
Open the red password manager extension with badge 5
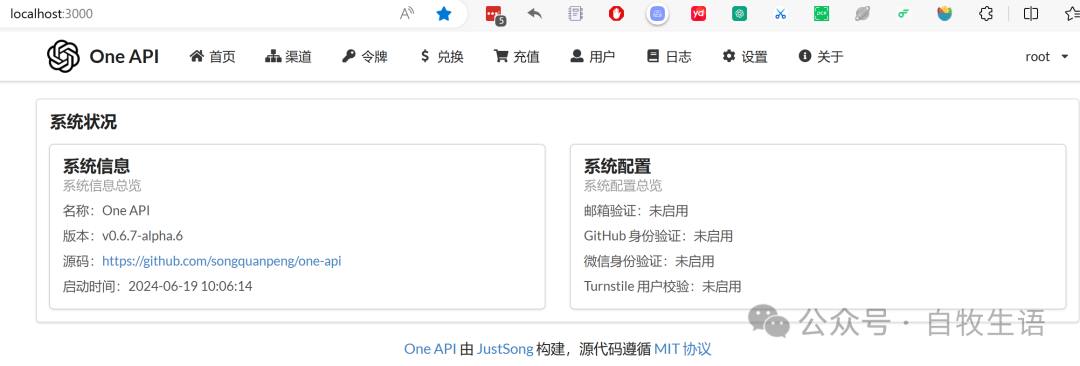coord(495,14)
